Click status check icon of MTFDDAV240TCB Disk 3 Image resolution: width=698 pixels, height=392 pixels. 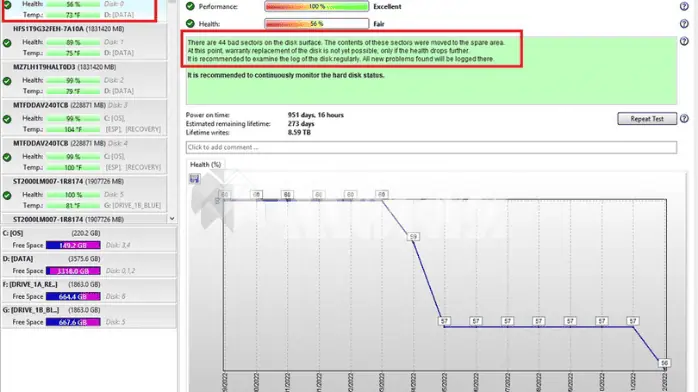(7, 119)
